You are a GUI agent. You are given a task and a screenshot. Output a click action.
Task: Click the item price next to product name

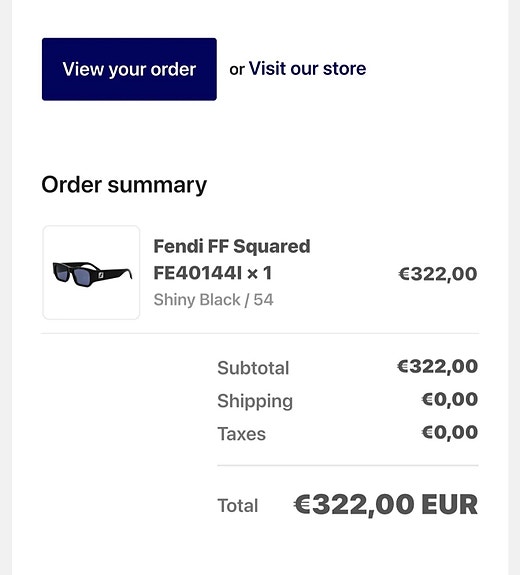(438, 274)
